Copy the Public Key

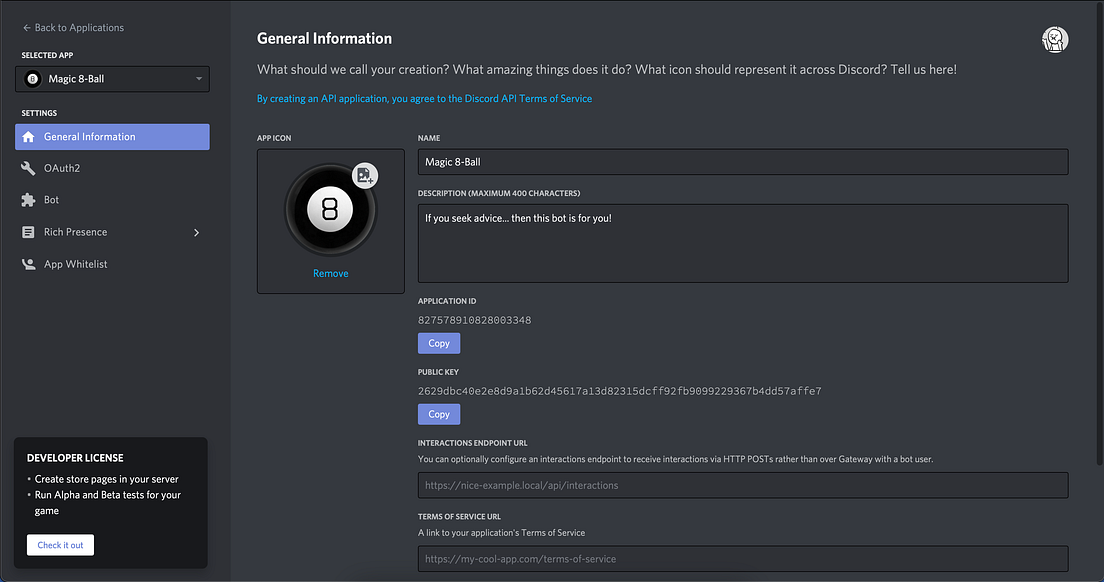(x=439, y=415)
